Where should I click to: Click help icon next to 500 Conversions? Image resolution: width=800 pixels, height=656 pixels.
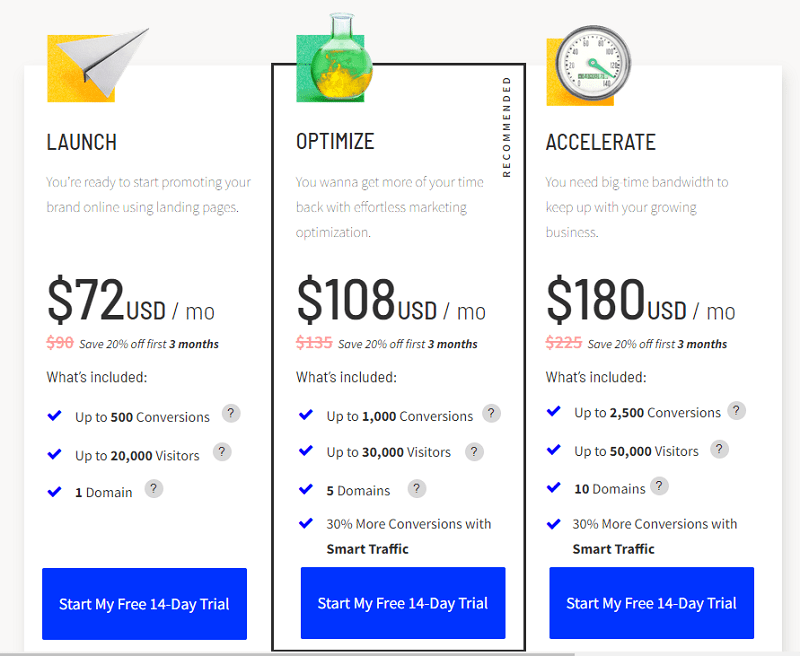pos(231,413)
